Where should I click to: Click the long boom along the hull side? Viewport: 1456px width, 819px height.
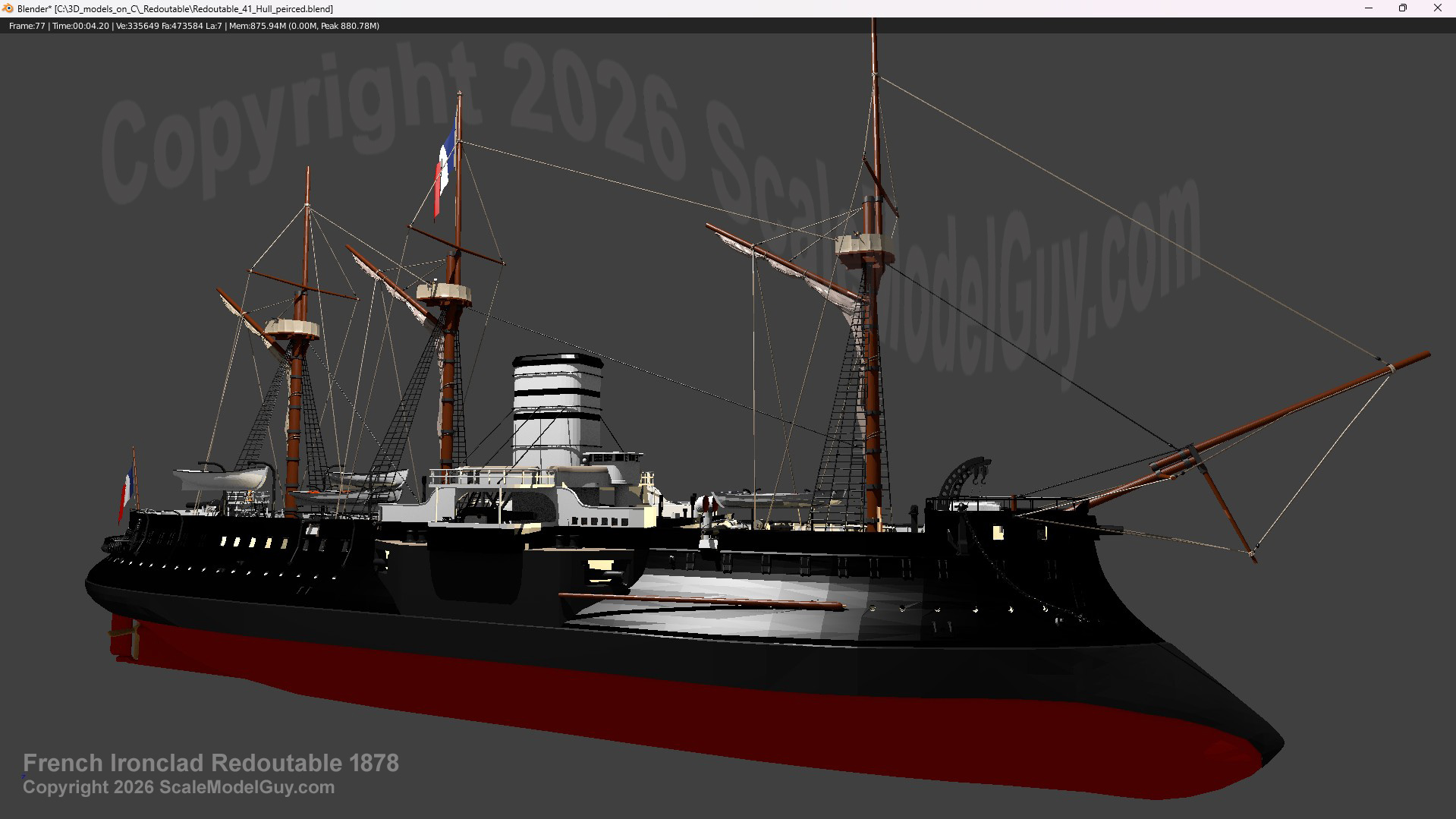point(702,600)
